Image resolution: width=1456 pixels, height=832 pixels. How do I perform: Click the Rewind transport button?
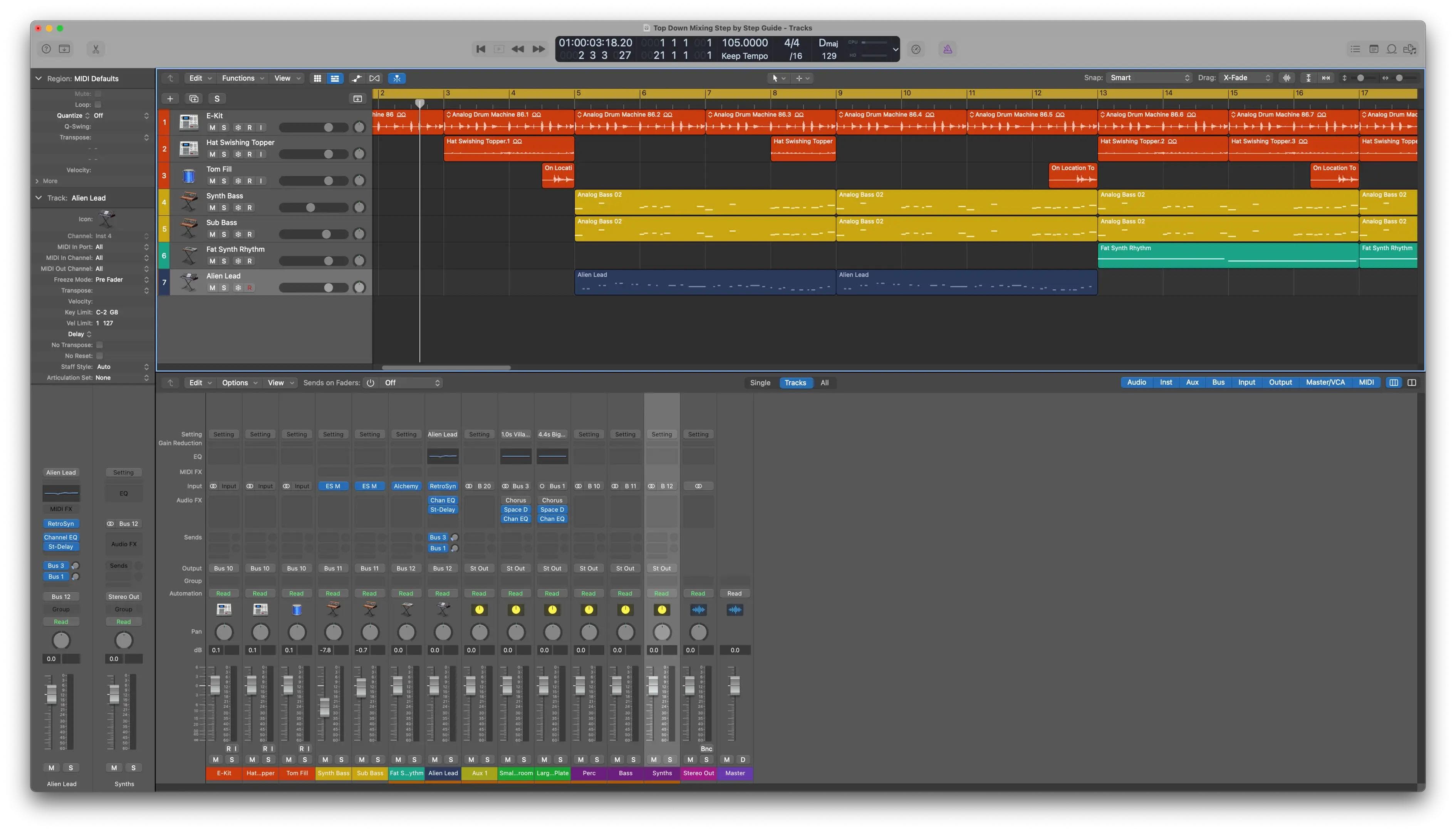pos(518,49)
